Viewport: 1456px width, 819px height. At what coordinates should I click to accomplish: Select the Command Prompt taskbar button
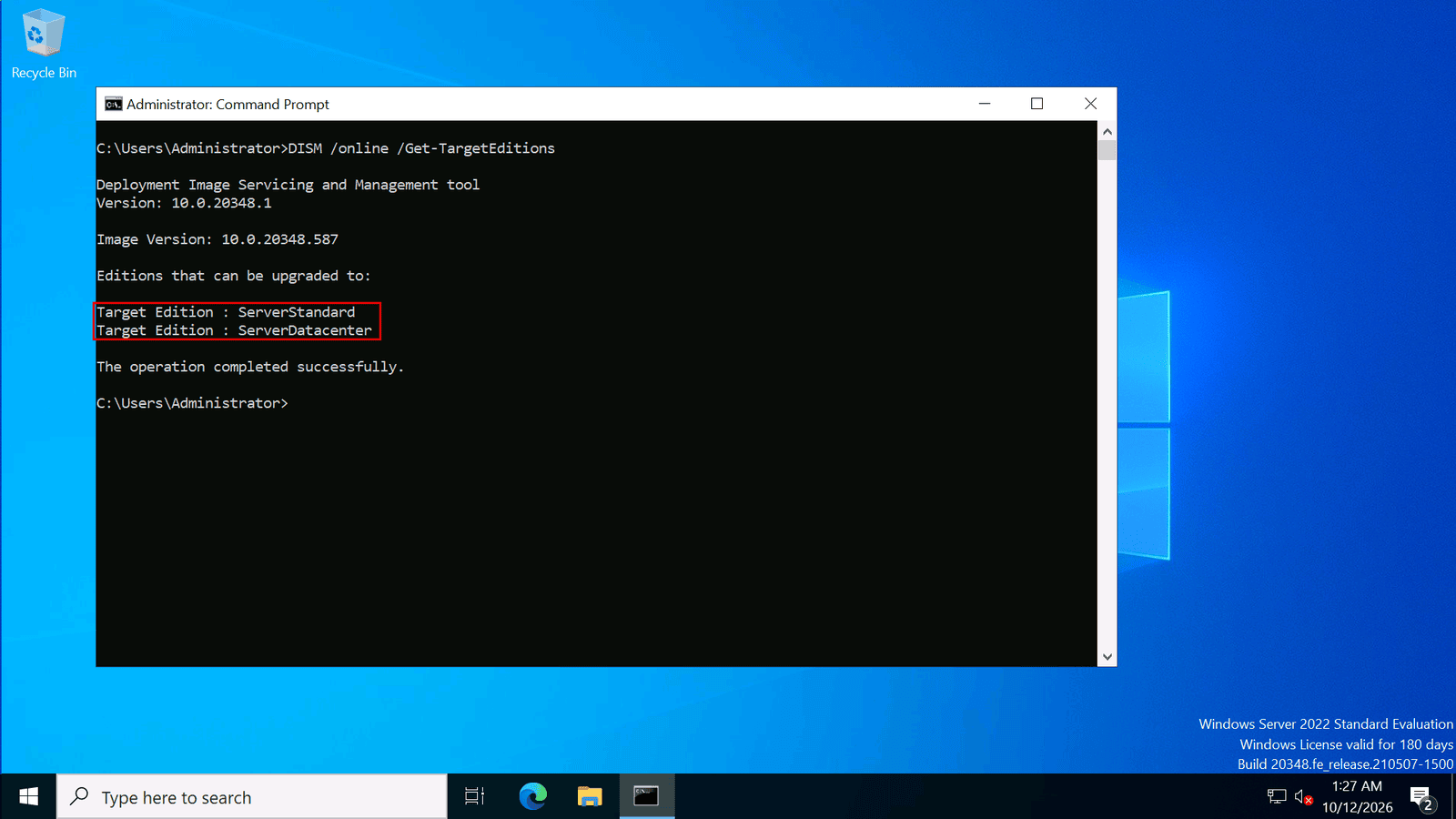[x=647, y=796]
